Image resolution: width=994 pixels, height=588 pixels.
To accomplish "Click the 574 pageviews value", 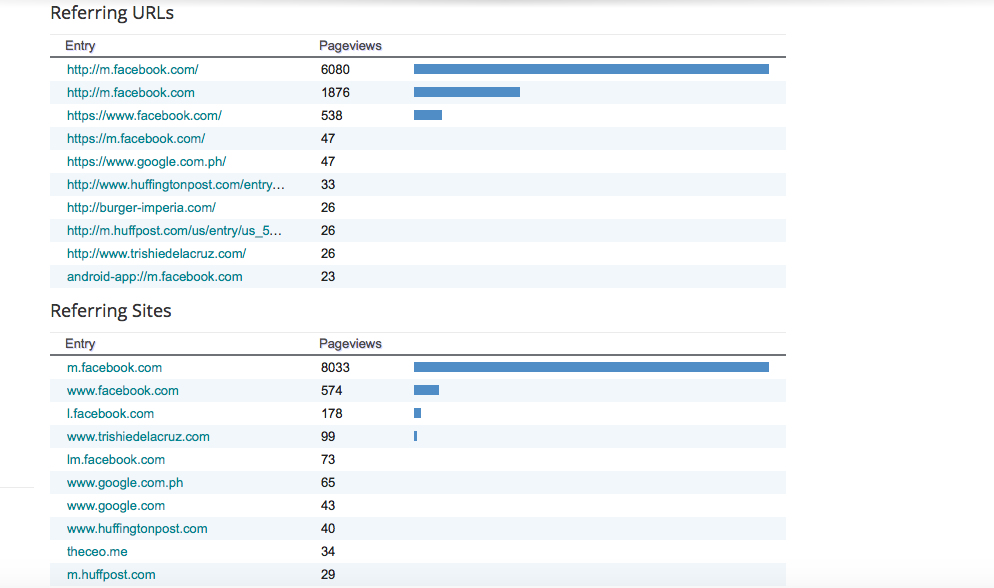I will click(x=332, y=390).
